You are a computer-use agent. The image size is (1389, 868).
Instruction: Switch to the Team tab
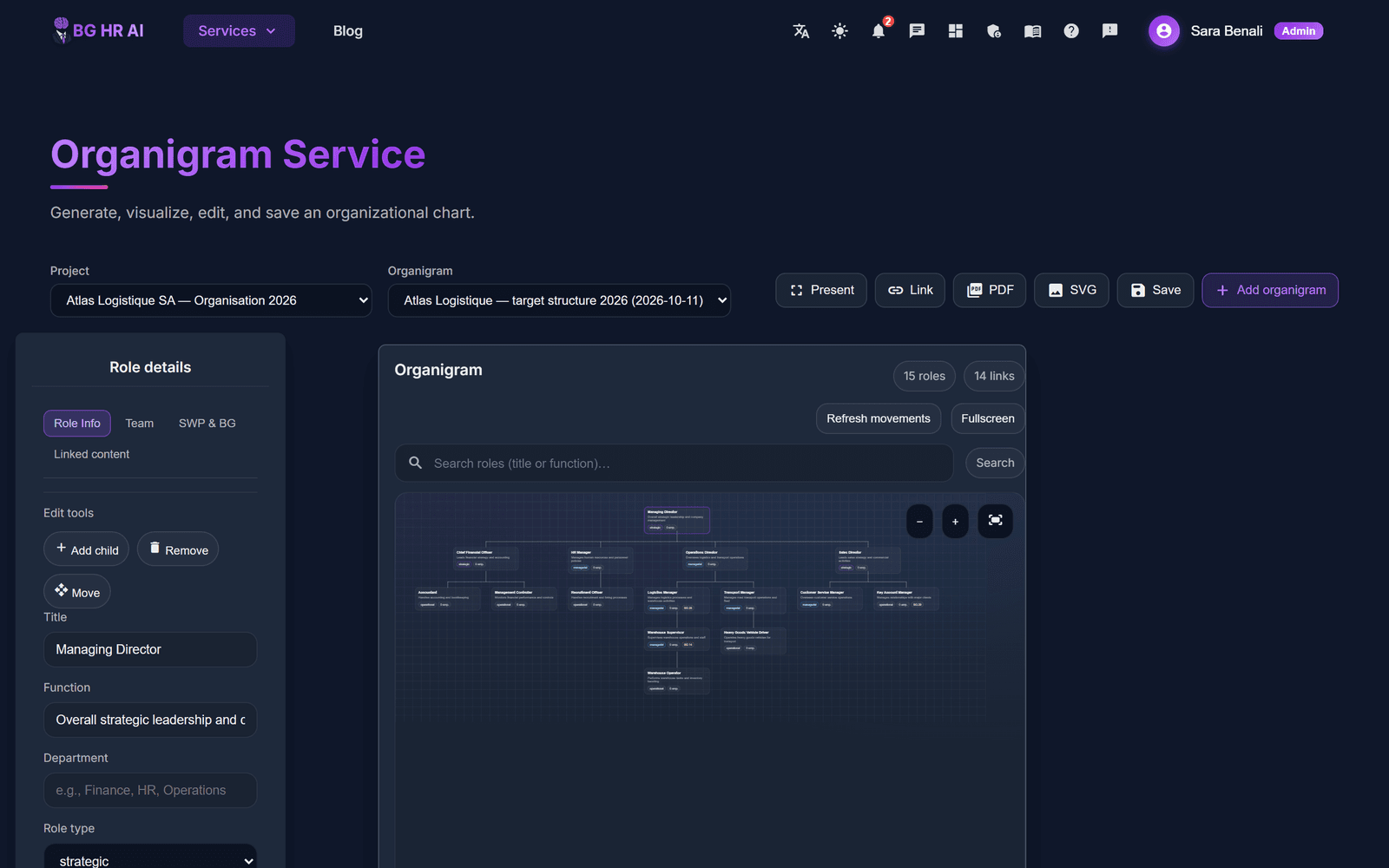pyautogui.click(x=140, y=424)
